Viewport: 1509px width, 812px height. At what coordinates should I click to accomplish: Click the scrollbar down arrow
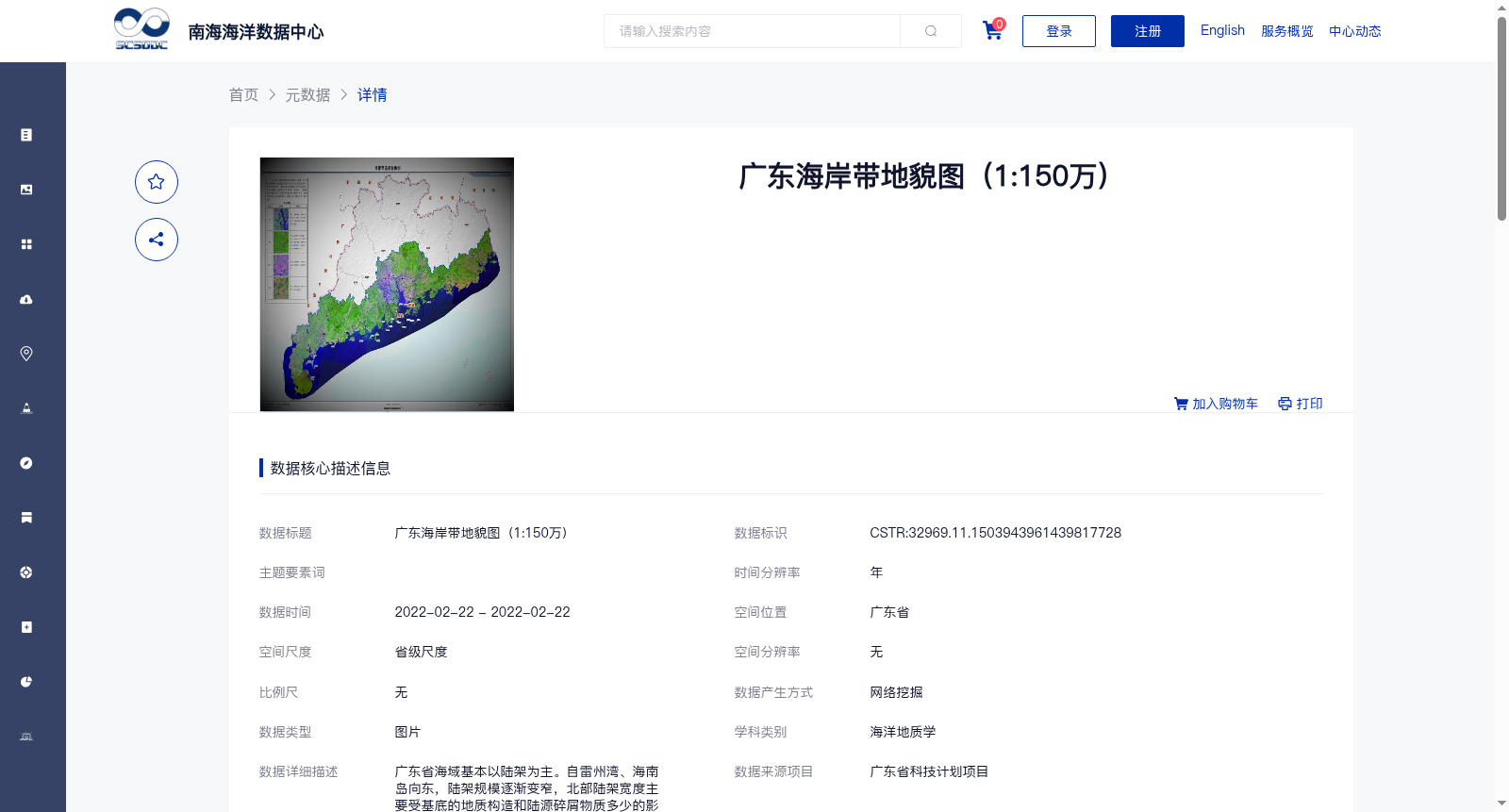tap(1501, 804)
